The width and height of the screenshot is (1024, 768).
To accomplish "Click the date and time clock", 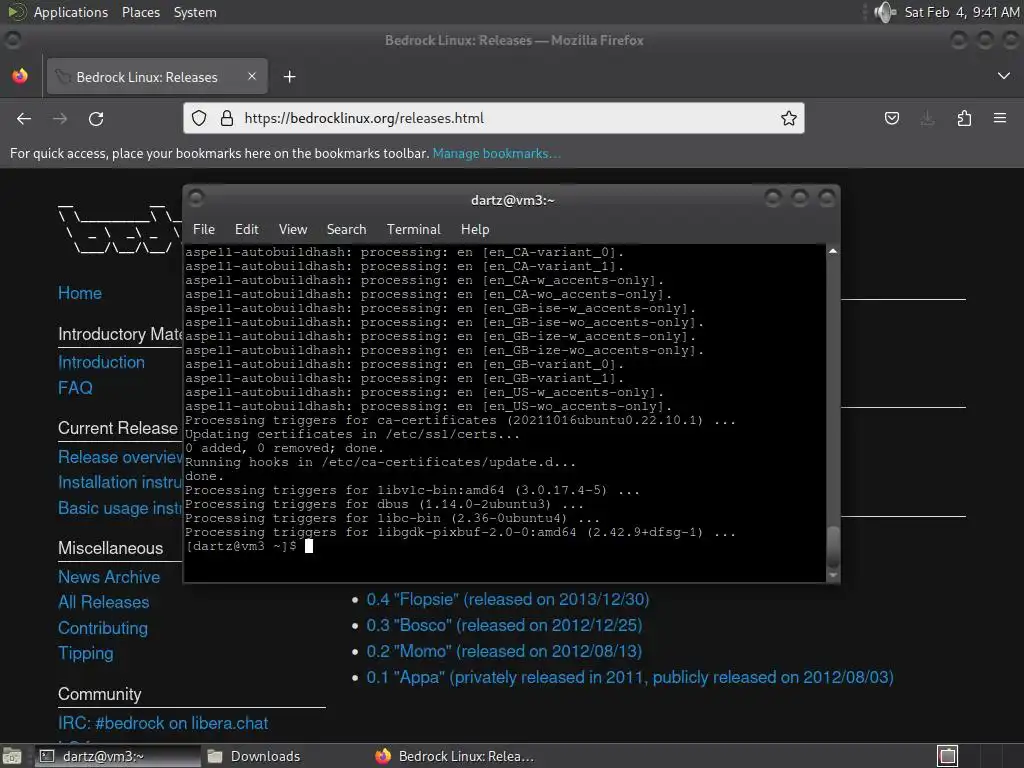I will tap(962, 12).
